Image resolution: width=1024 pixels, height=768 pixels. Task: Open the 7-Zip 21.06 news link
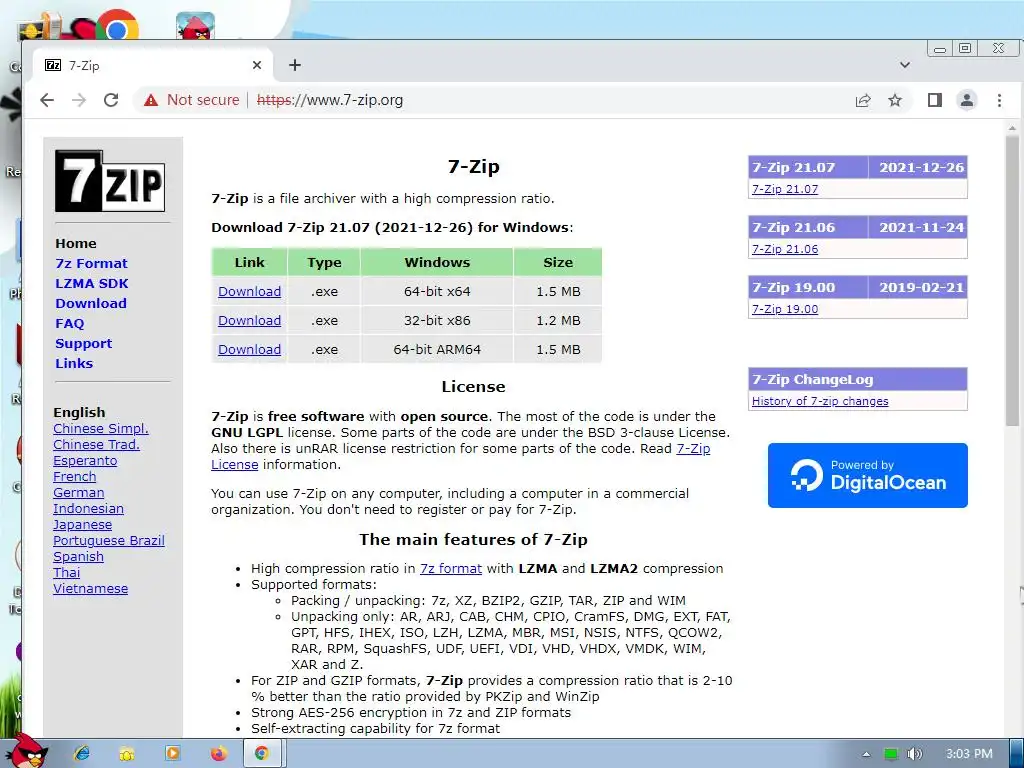pyautogui.click(x=784, y=249)
